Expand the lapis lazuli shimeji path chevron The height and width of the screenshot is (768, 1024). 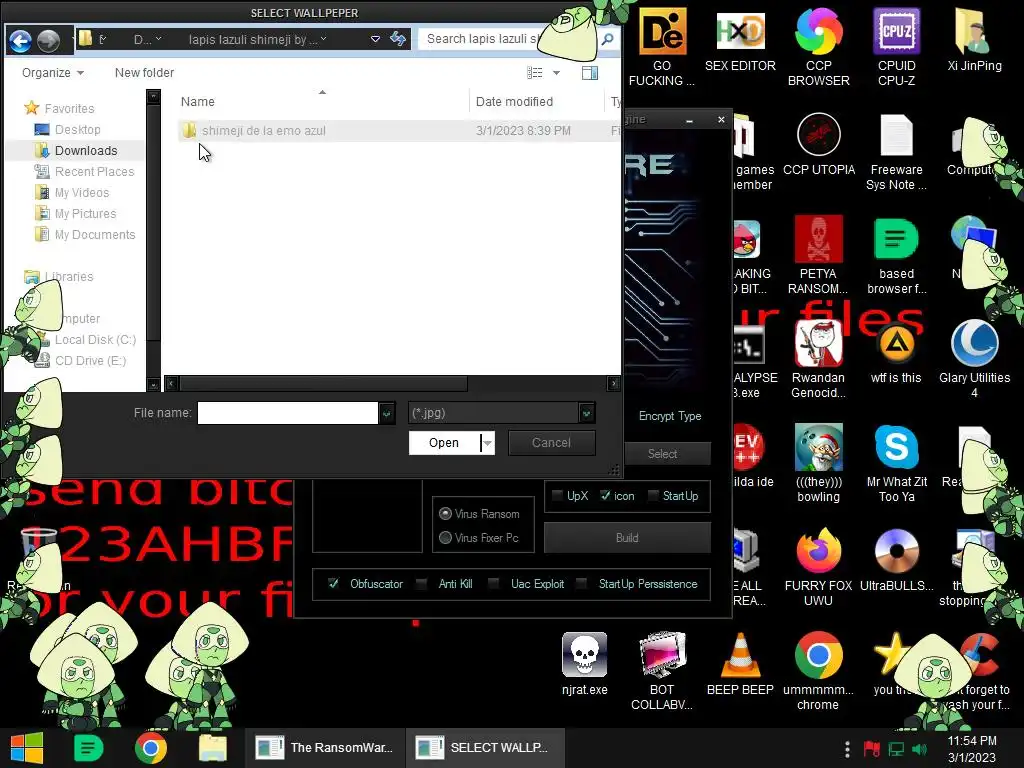point(323,39)
